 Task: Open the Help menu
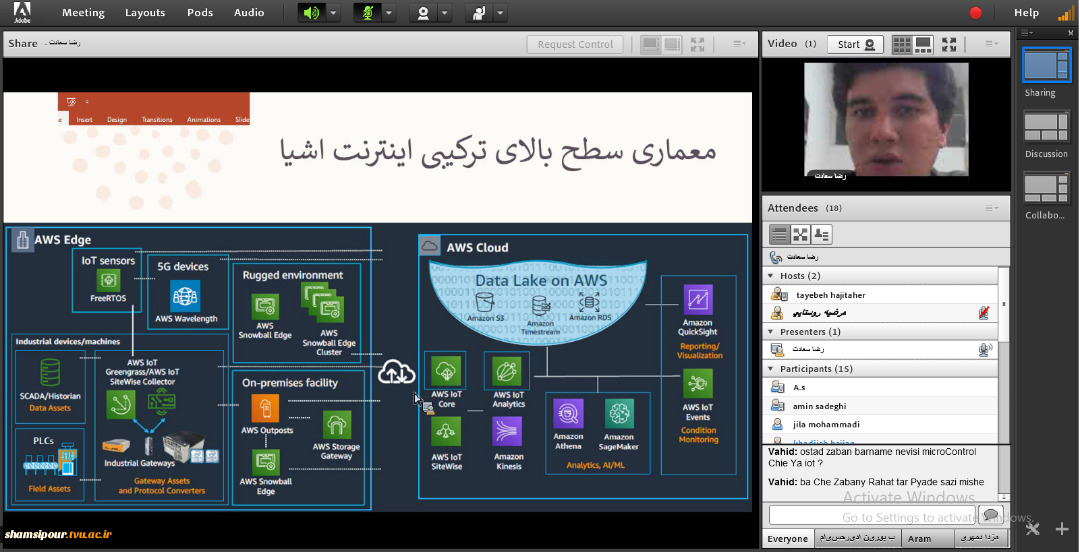pyautogui.click(x=1026, y=12)
